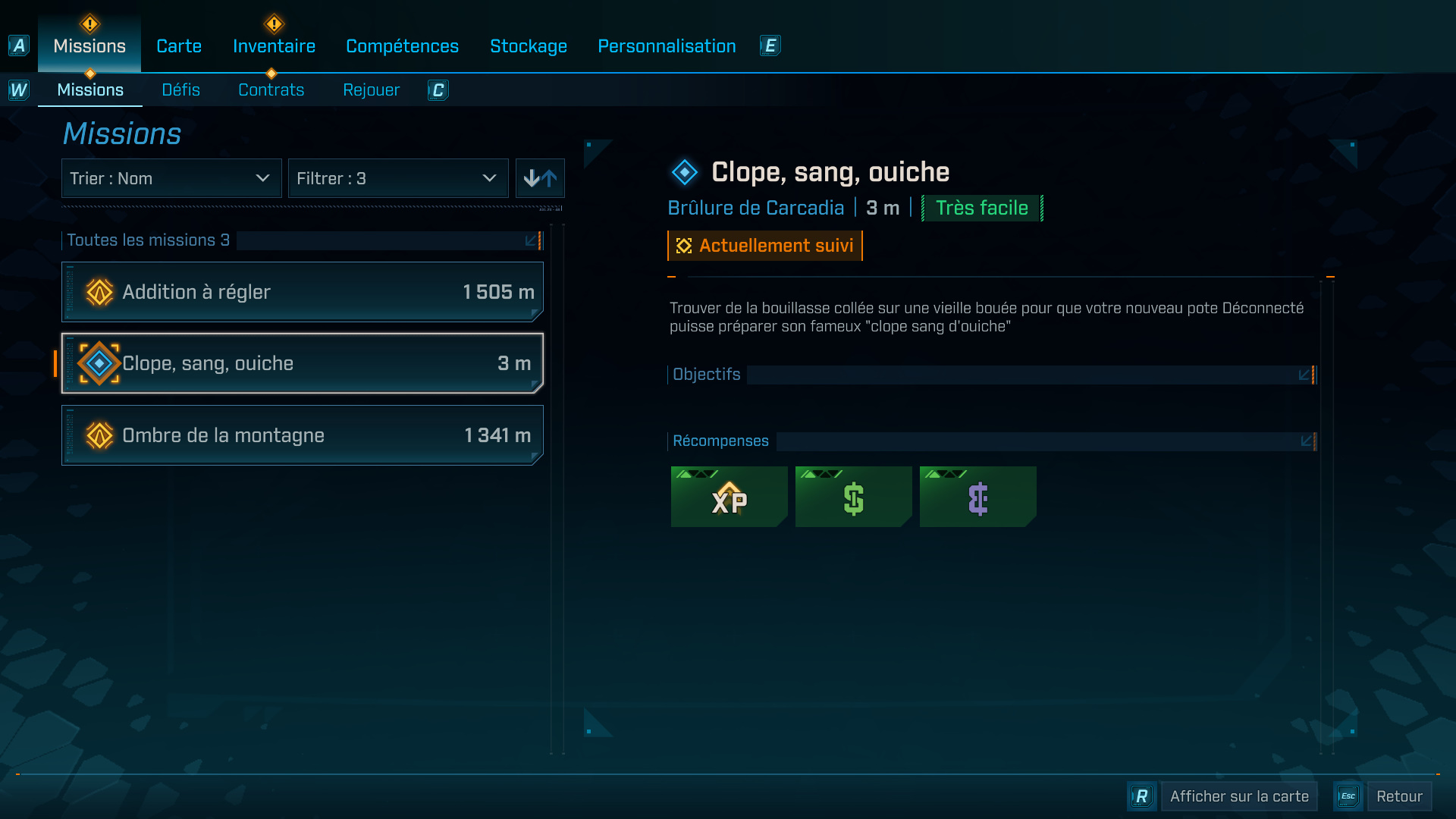Viewport: 1456px width, 819px height.
Task: Open the Filtrer : 3 dropdown
Action: [x=398, y=178]
